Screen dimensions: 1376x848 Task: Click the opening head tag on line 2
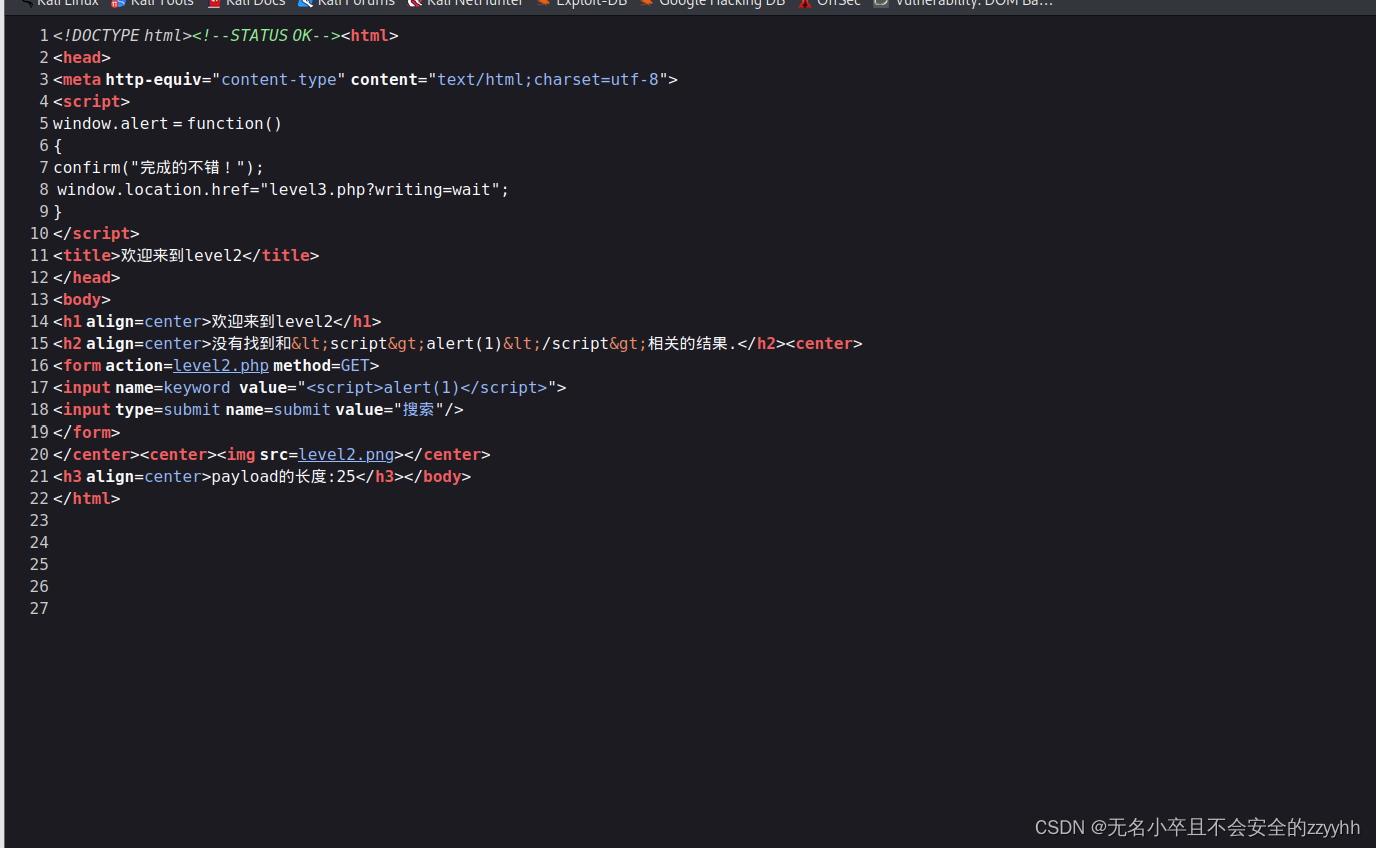[x=82, y=58]
